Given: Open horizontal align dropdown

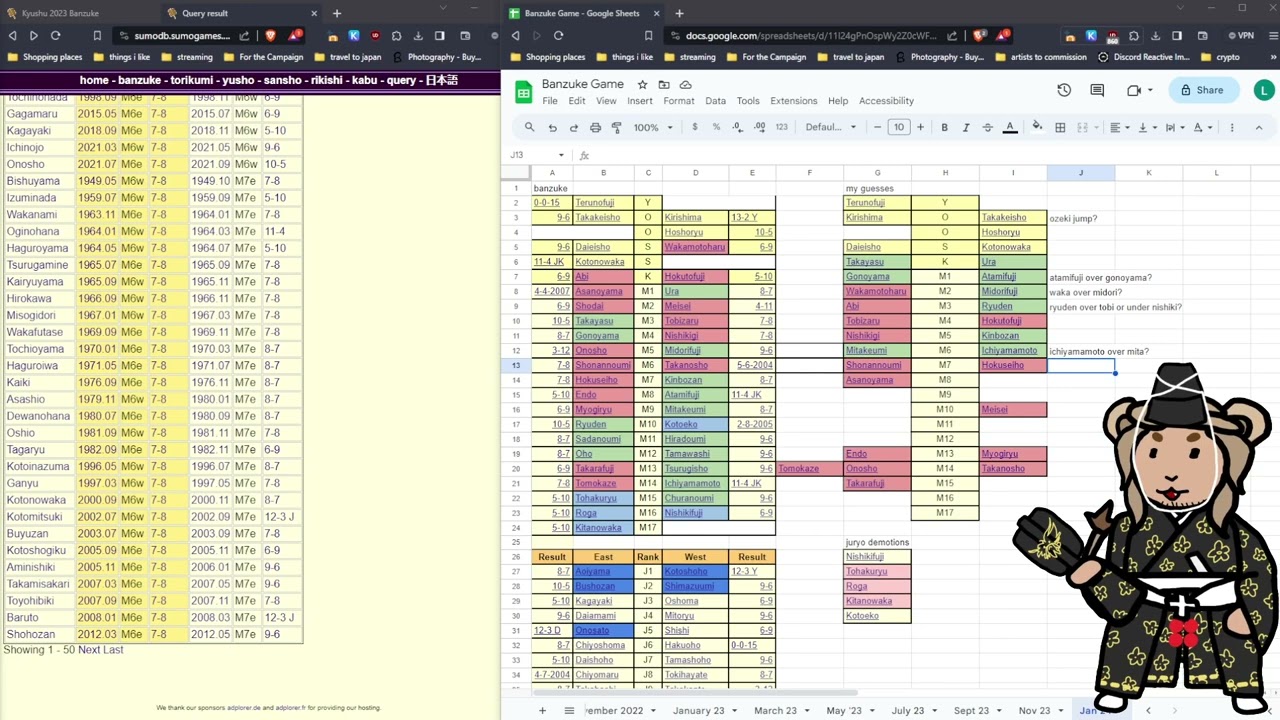Looking at the screenshot, I should point(1118,127).
